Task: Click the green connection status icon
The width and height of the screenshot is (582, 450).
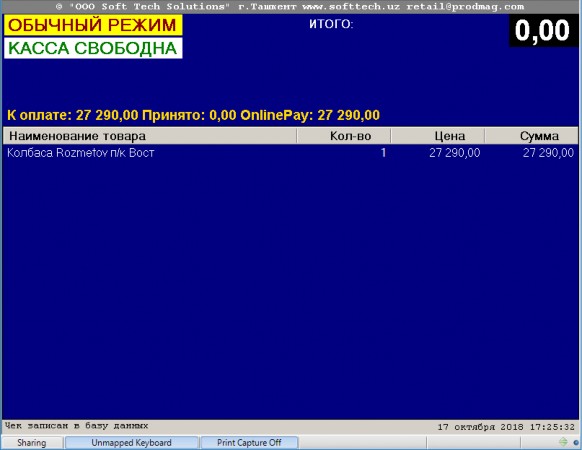Action: click(x=563, y=442)
